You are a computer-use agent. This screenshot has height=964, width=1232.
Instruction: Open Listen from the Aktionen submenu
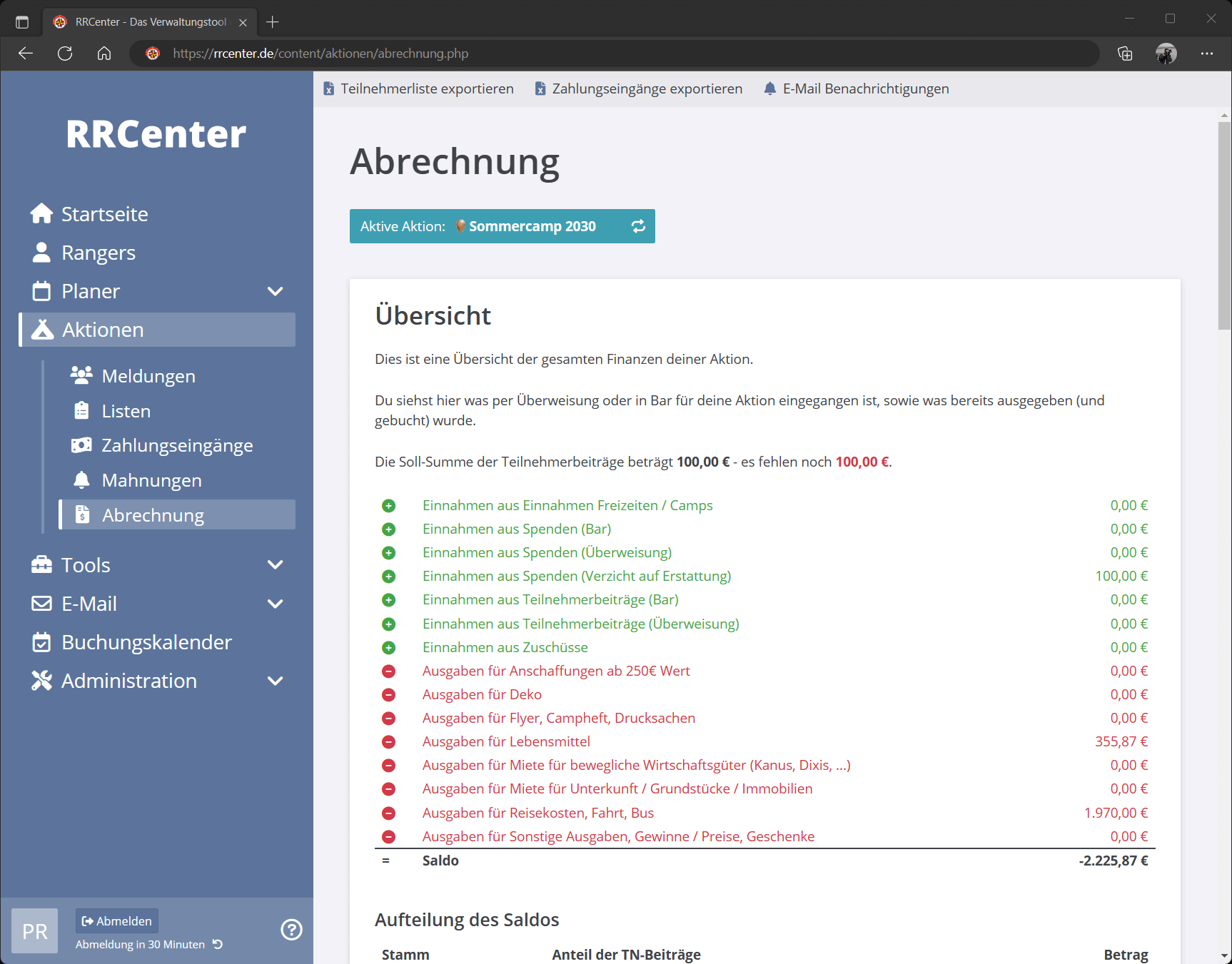126,410
